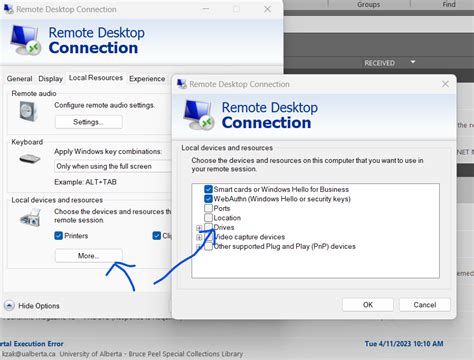
Task: Click the remote audio speaker icon
Action: point(27,111)
